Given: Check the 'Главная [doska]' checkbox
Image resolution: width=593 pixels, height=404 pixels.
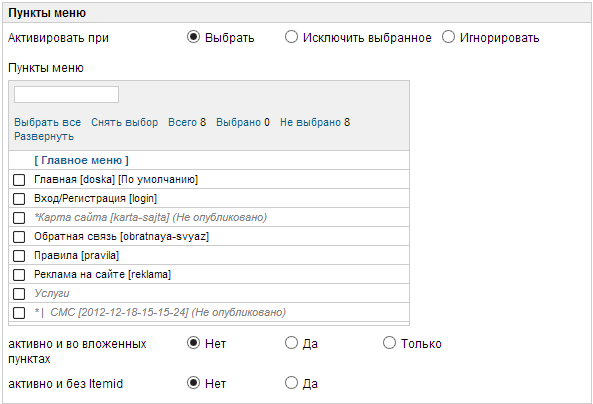Looking at the screenshot, I should coord(19,180).
